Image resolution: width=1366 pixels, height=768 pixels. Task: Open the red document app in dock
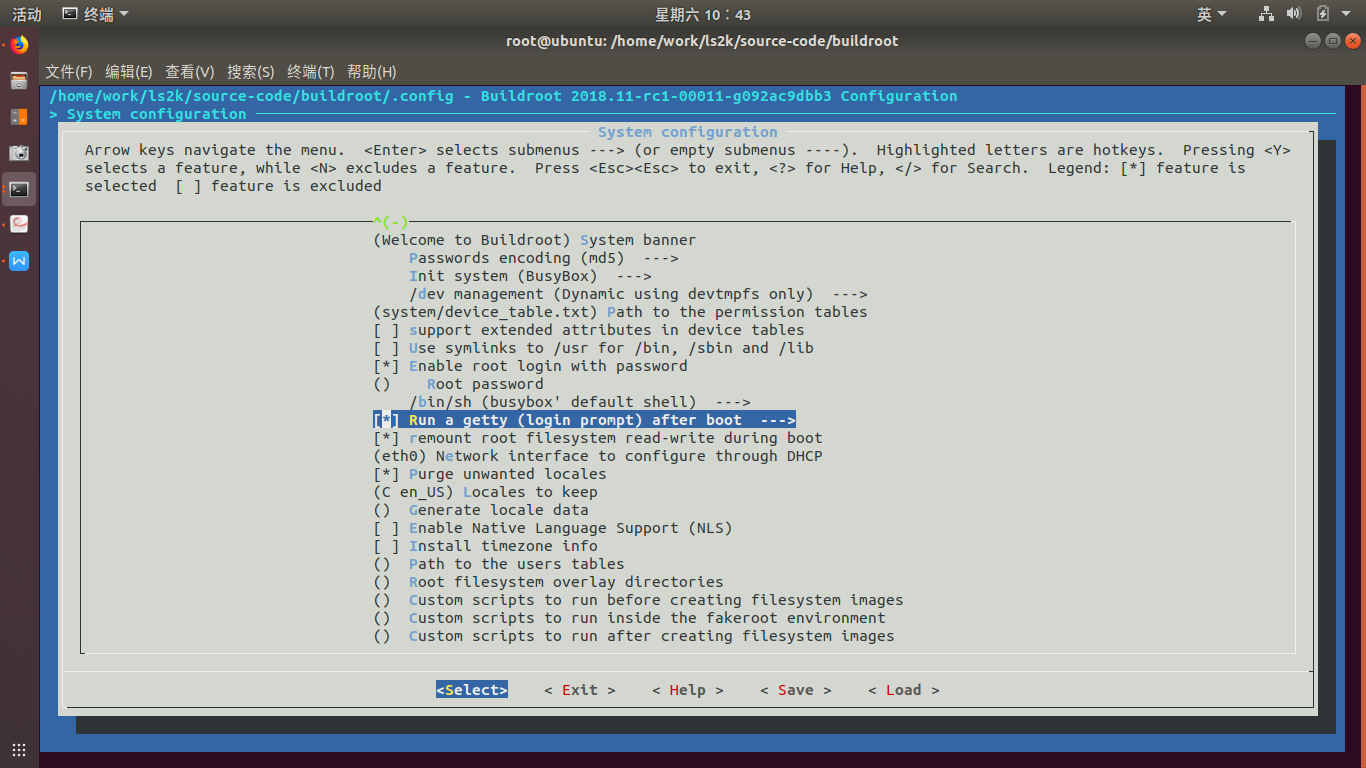tap(19, 225)
